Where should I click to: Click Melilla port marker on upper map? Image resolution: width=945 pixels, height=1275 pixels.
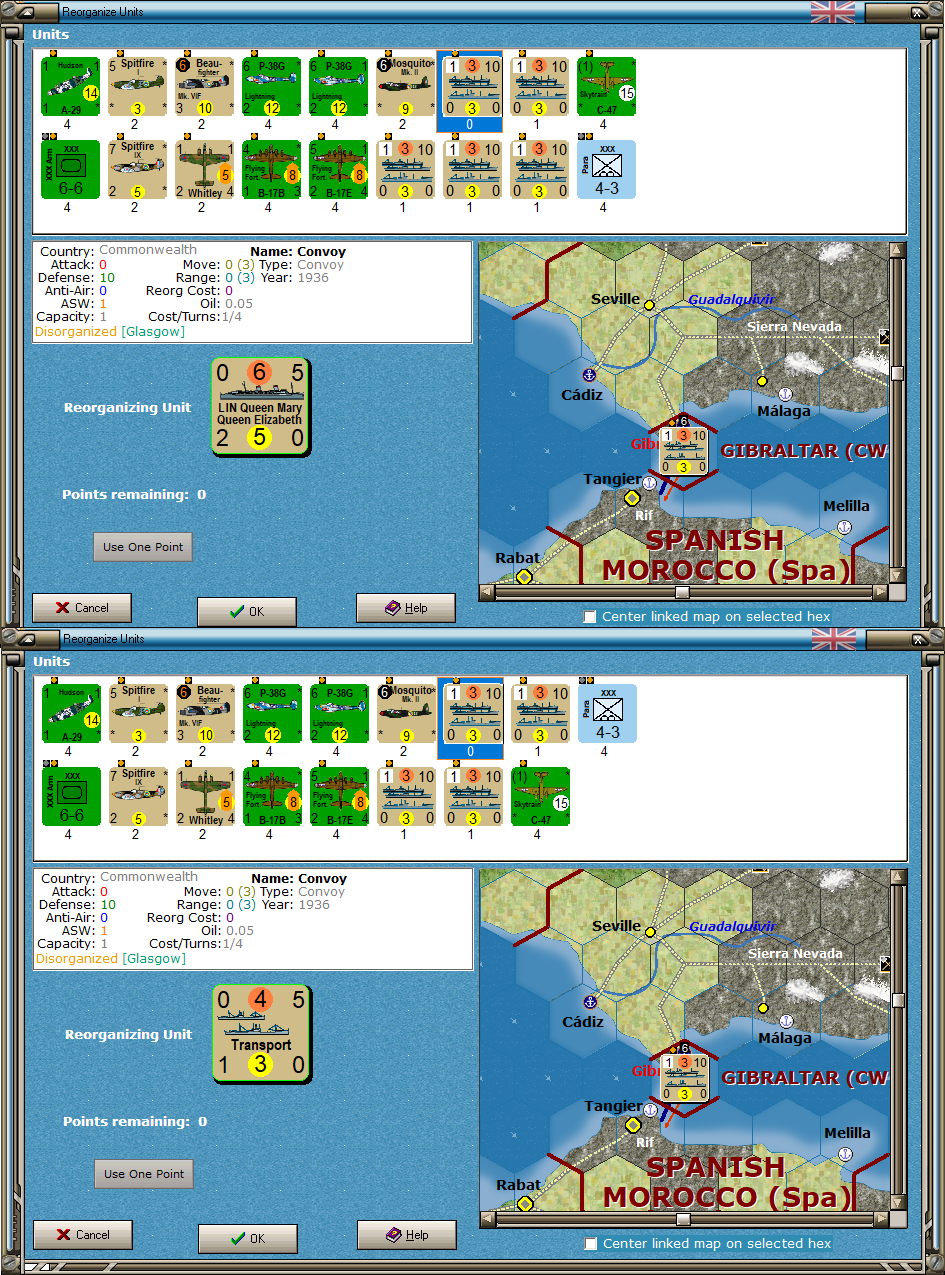[x=844, y=526]
